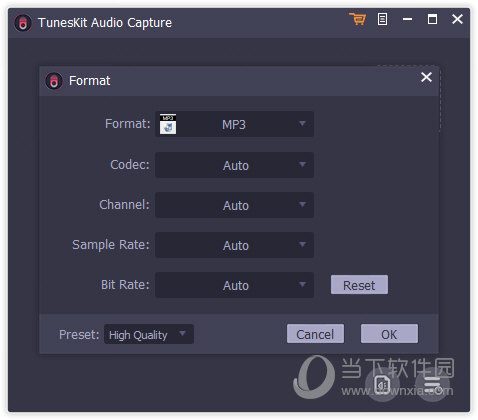Open the Codec dropdown
Screen dimensions: 478x420
234,165
